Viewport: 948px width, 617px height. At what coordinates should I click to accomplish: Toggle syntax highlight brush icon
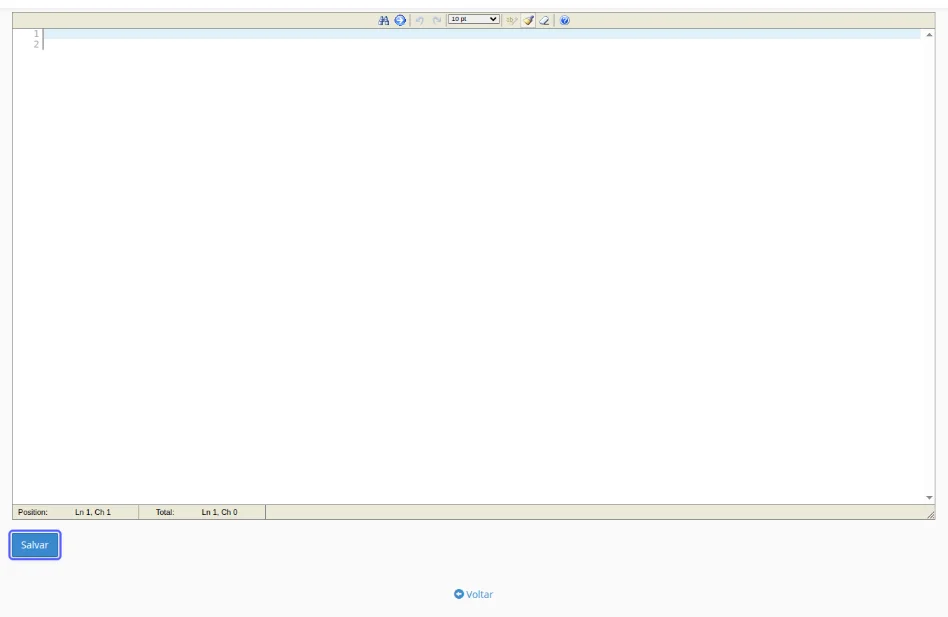[x=528, y=21]
